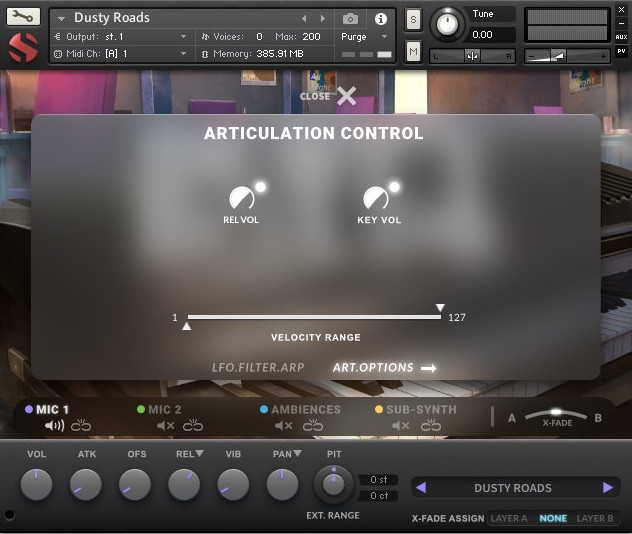Take a snapshot with the camera icon
This screenshot has height=534, width=632.
[350, 19]
